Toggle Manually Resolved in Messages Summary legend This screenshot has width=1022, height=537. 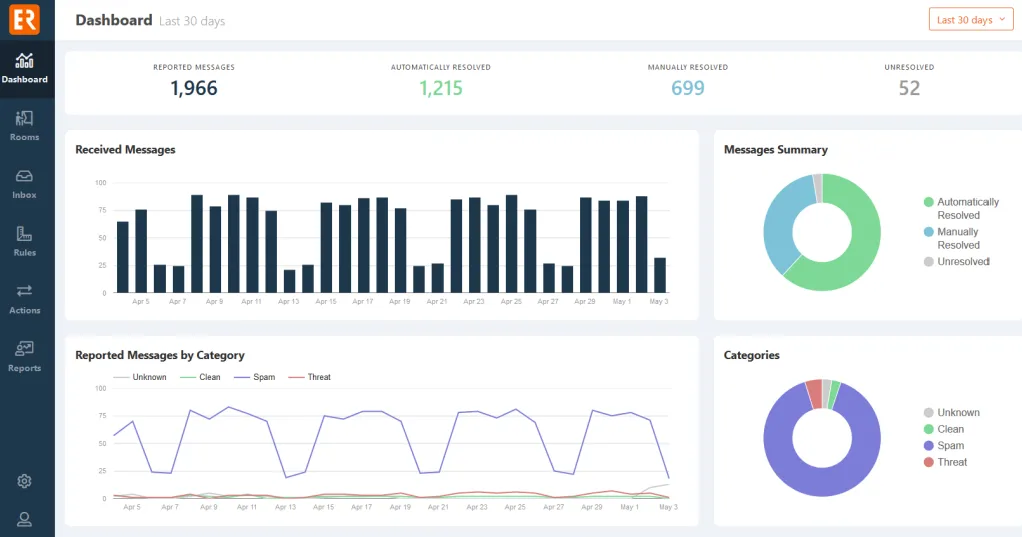click(957, 238)
